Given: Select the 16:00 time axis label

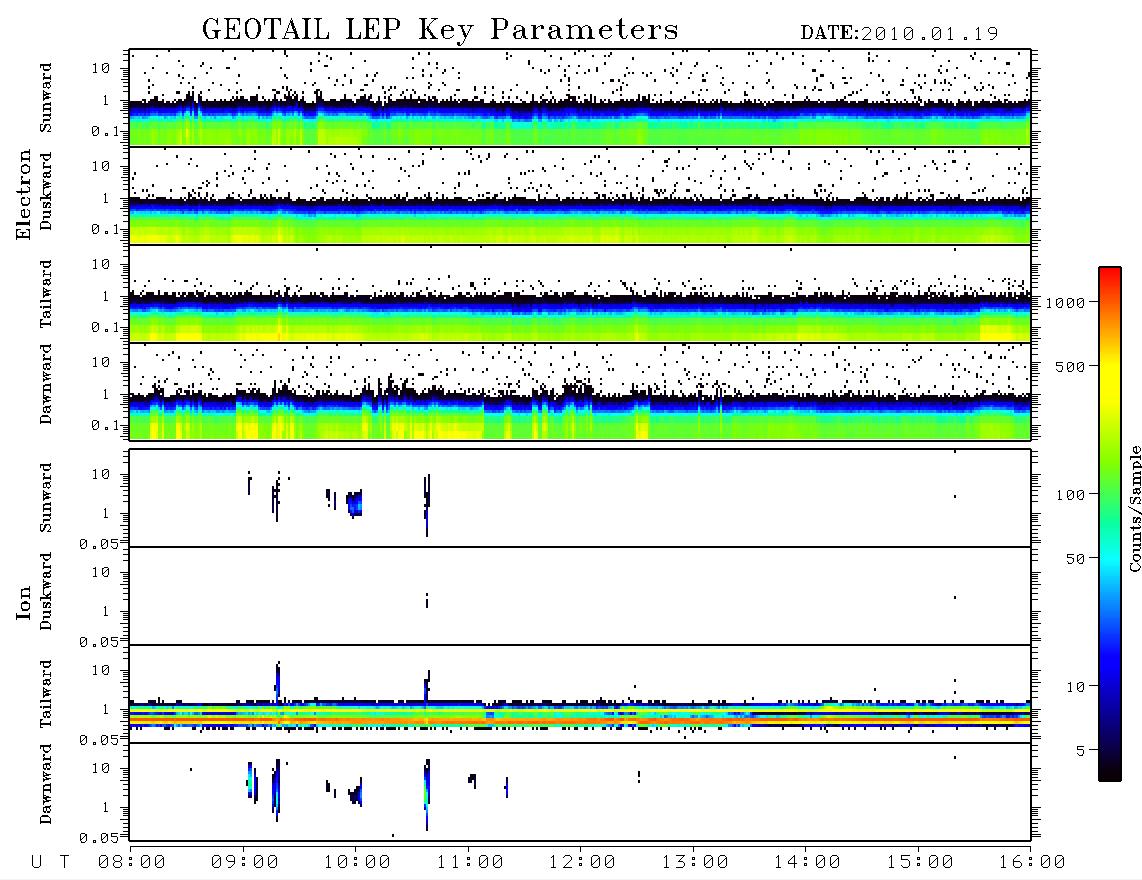Looking at the screenshot, I should (x=1032, y=862).
